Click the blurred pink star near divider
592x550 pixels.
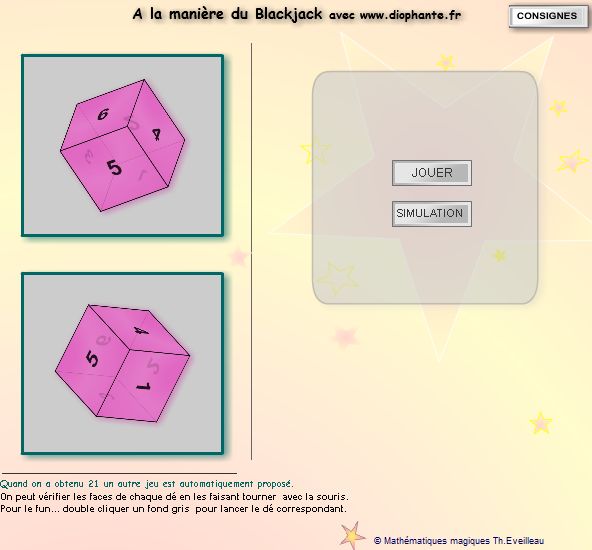[239, 256]
